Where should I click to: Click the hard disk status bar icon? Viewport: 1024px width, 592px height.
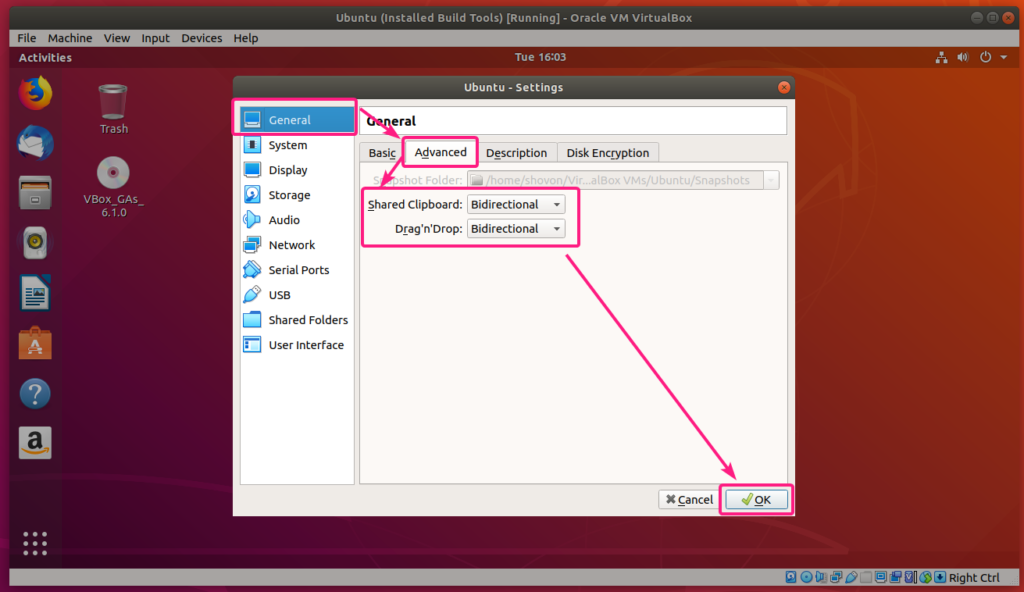pyautogui.click(x=790, y=577)
